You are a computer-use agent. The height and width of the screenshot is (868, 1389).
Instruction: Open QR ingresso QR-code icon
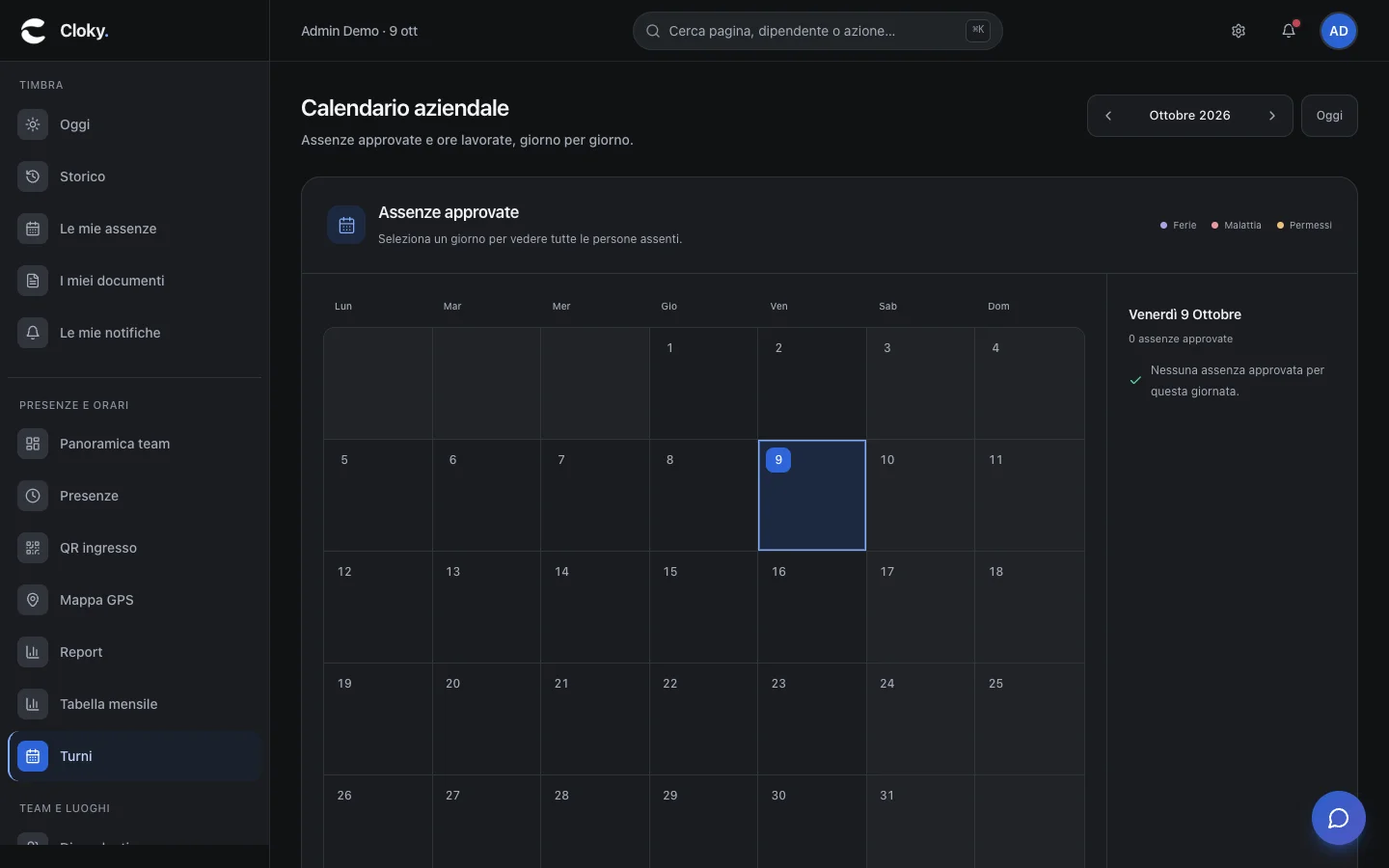point(33,548)
